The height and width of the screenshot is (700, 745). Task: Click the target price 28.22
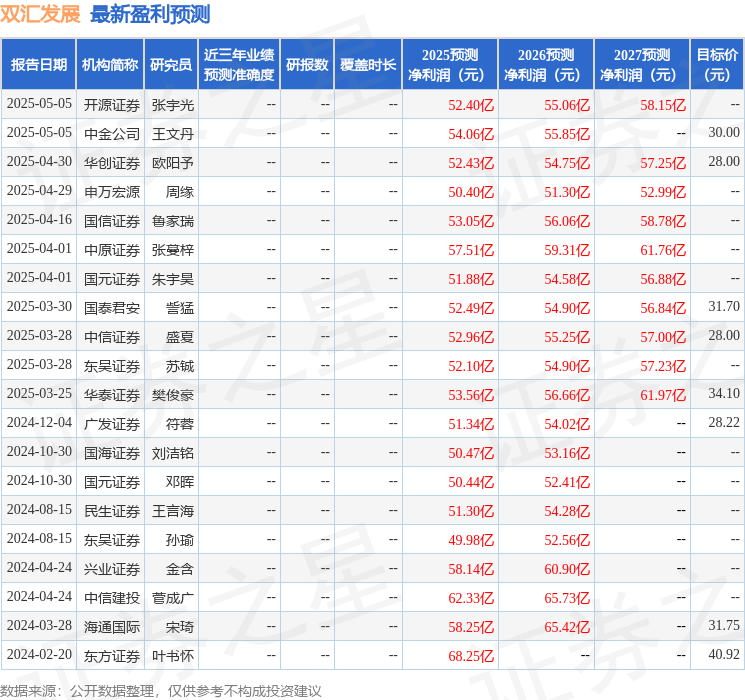tap(724, 422)
